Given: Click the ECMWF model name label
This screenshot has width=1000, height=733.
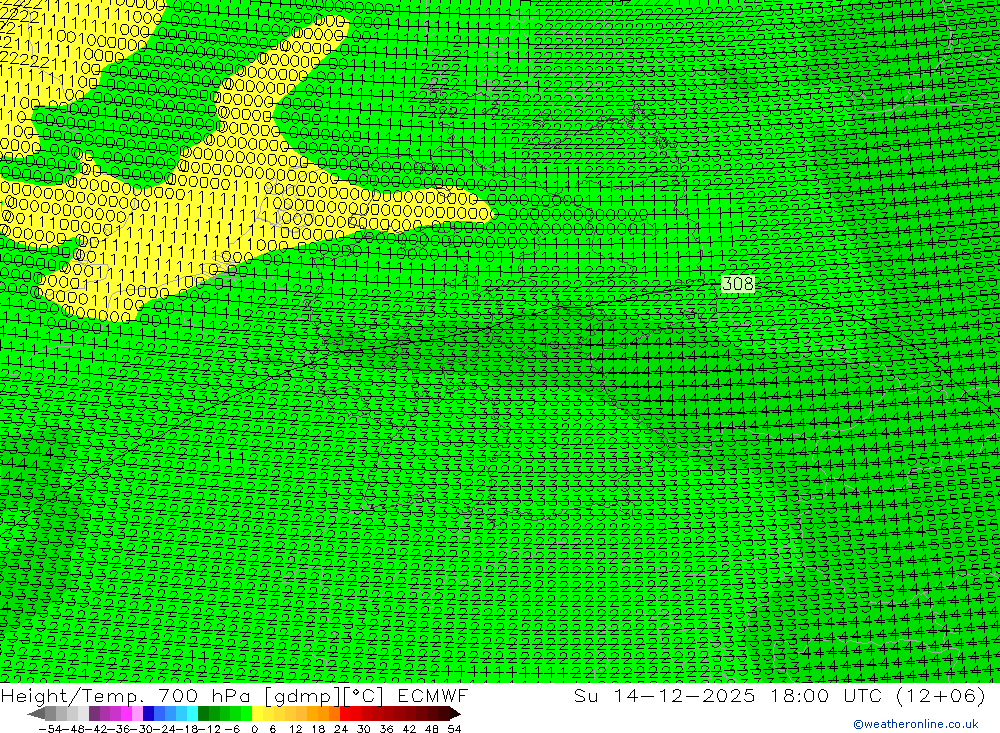Looking at the screenshot, I should point(433,695).
